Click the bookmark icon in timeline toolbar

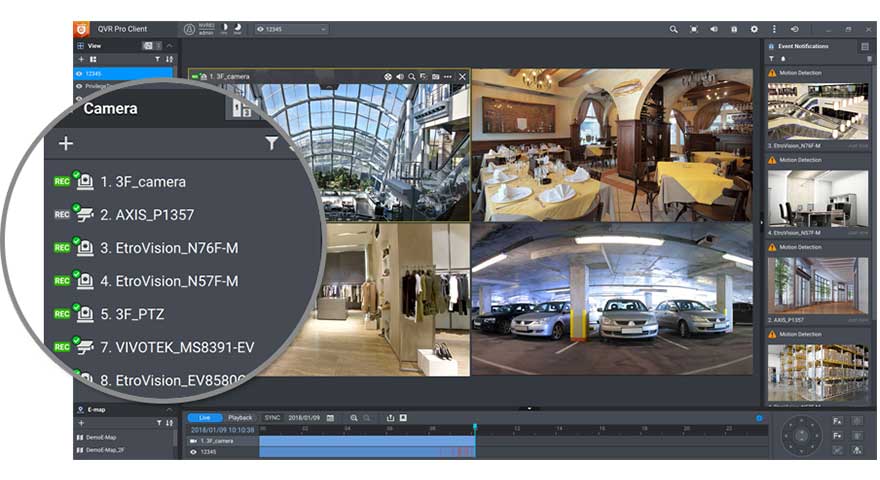403,418
